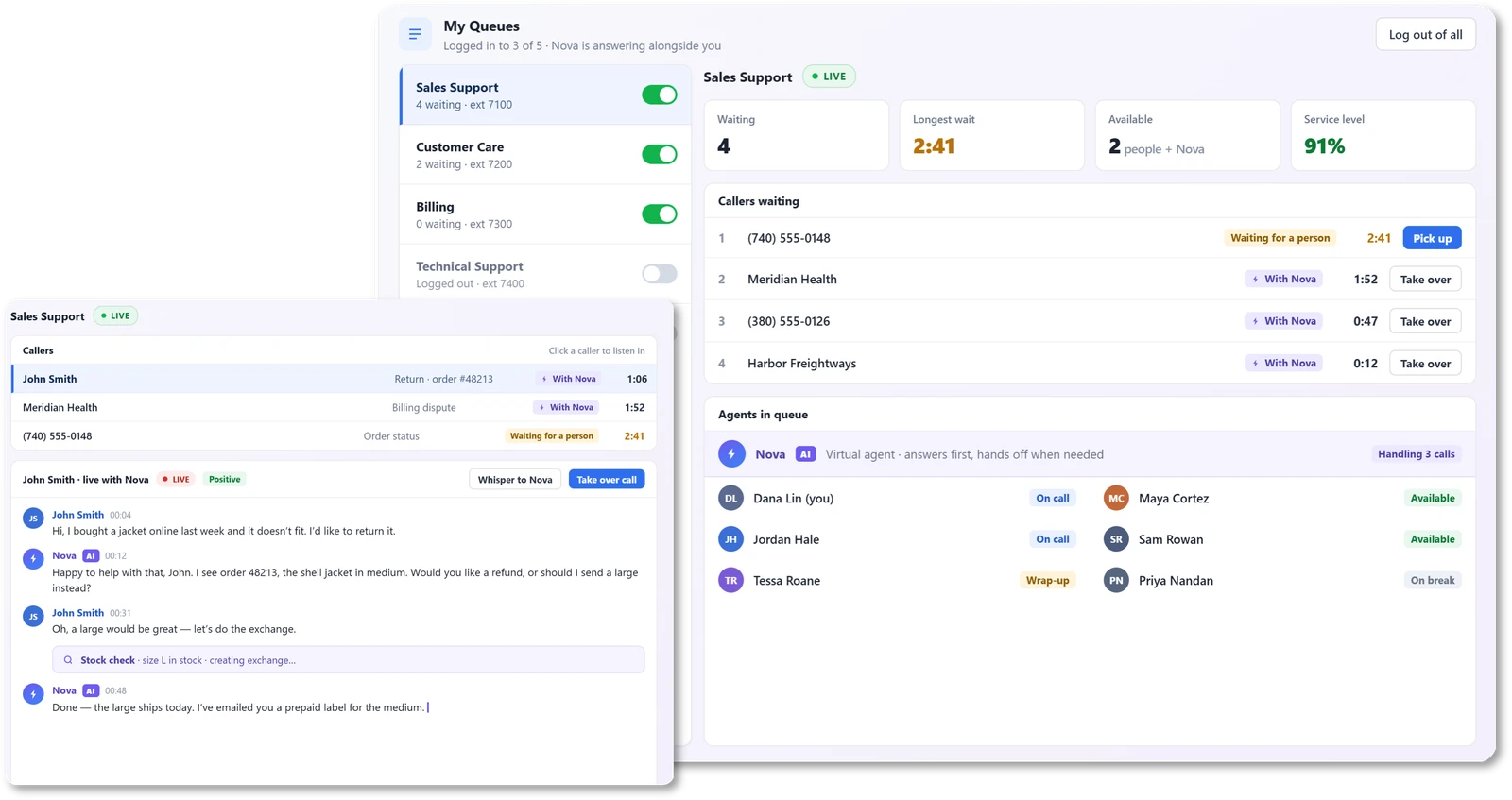
Task: Click the AI badge next to Nova in Agents in queue
Action: point(805,454)
